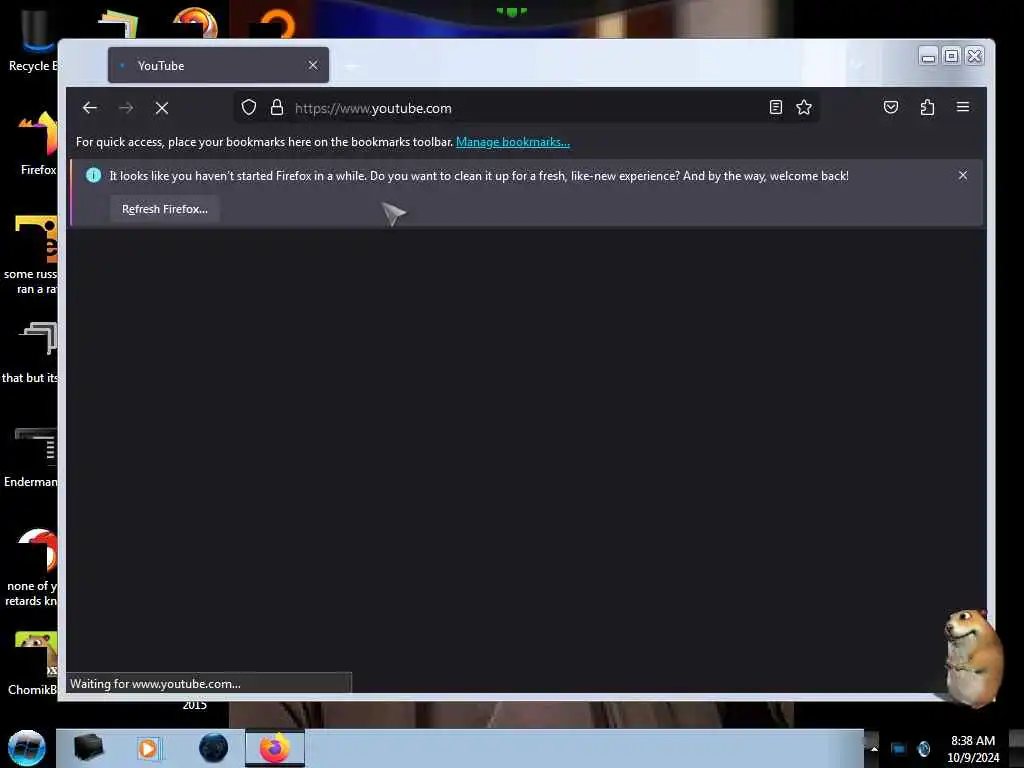Open the media player taskbar icon

(x=148, y=748)
